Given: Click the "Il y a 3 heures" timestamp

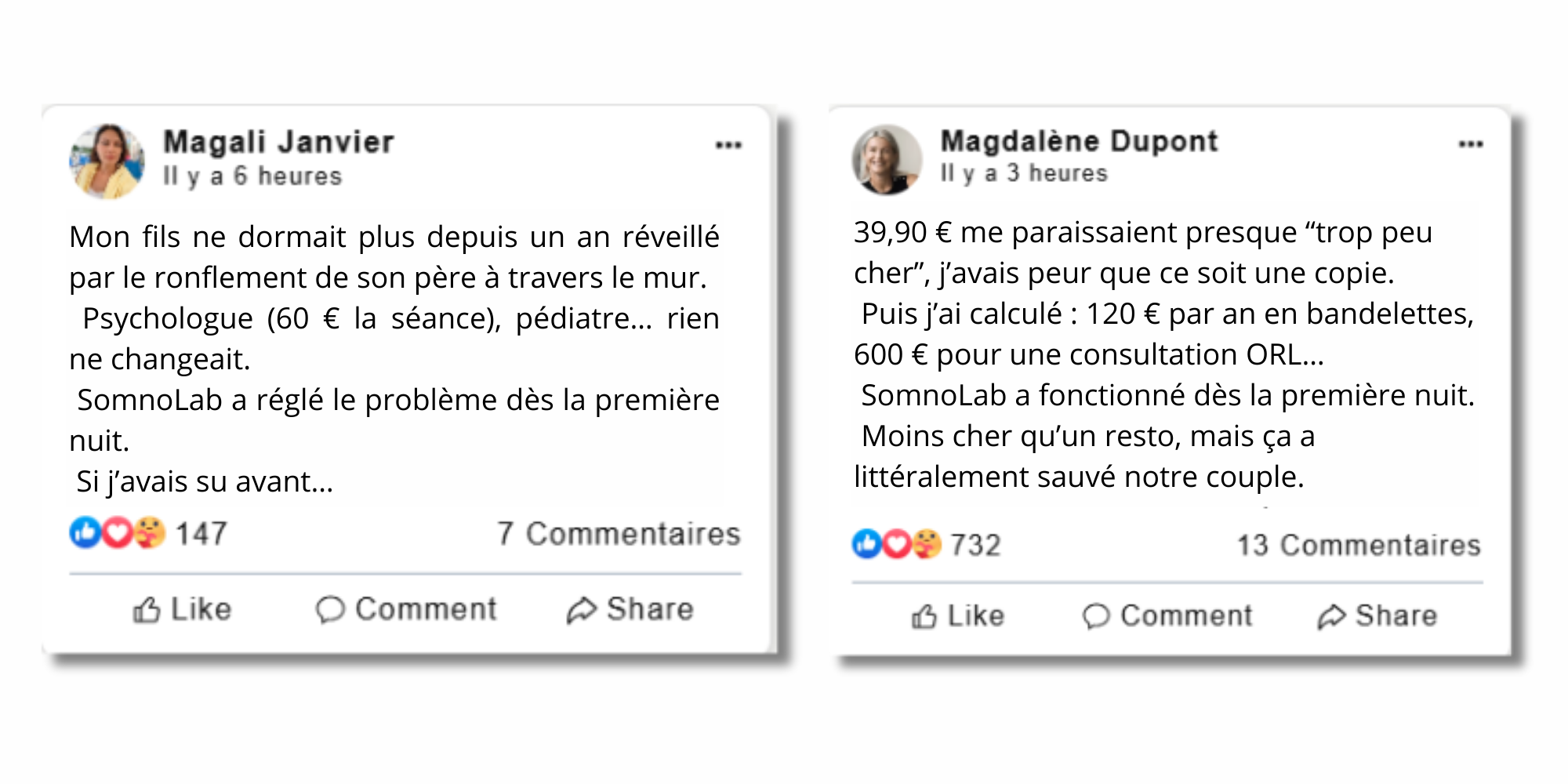Looking at the screenshot, I should point(1024,173).
